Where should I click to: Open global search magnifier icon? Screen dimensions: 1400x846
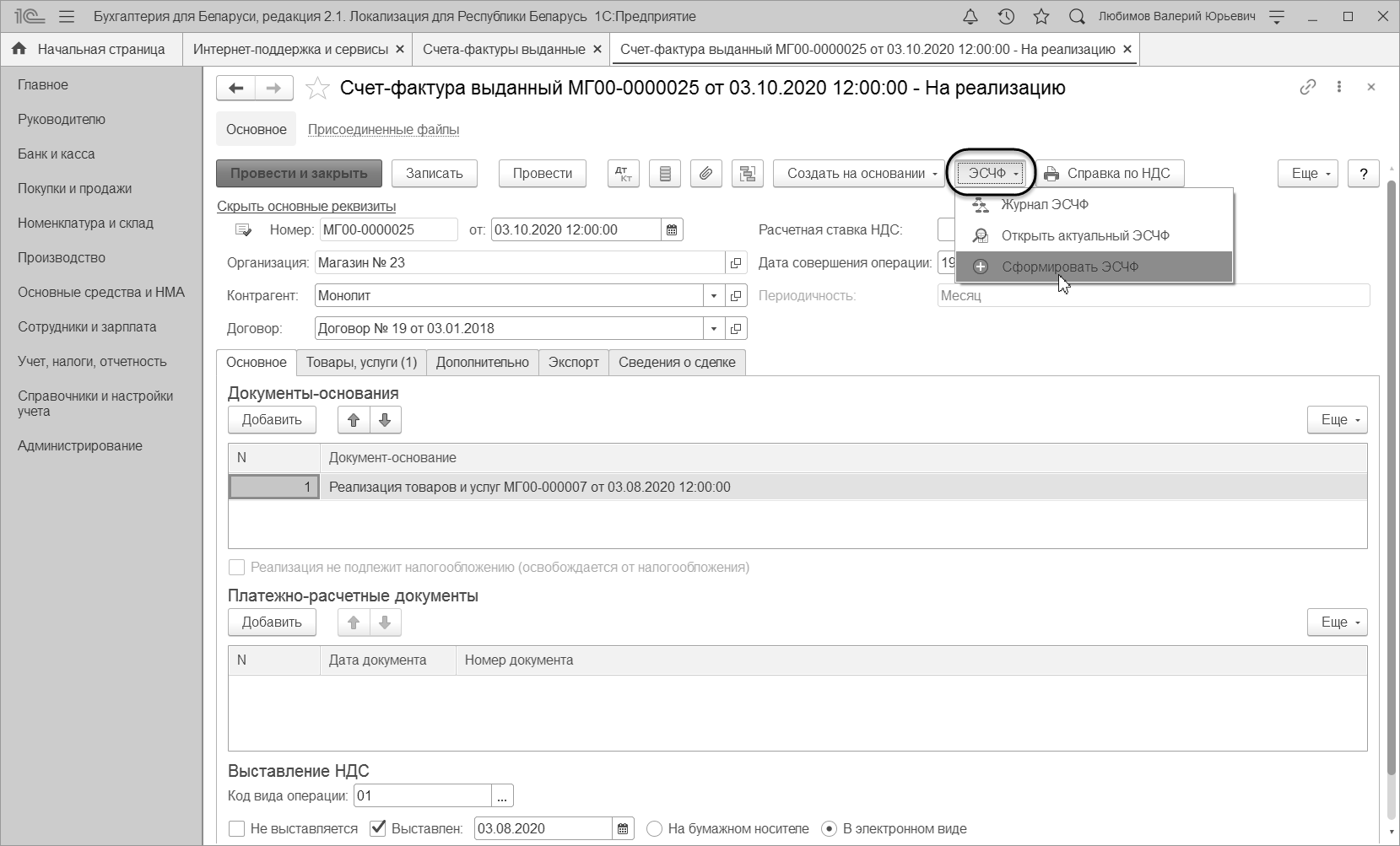(1077, 16)
